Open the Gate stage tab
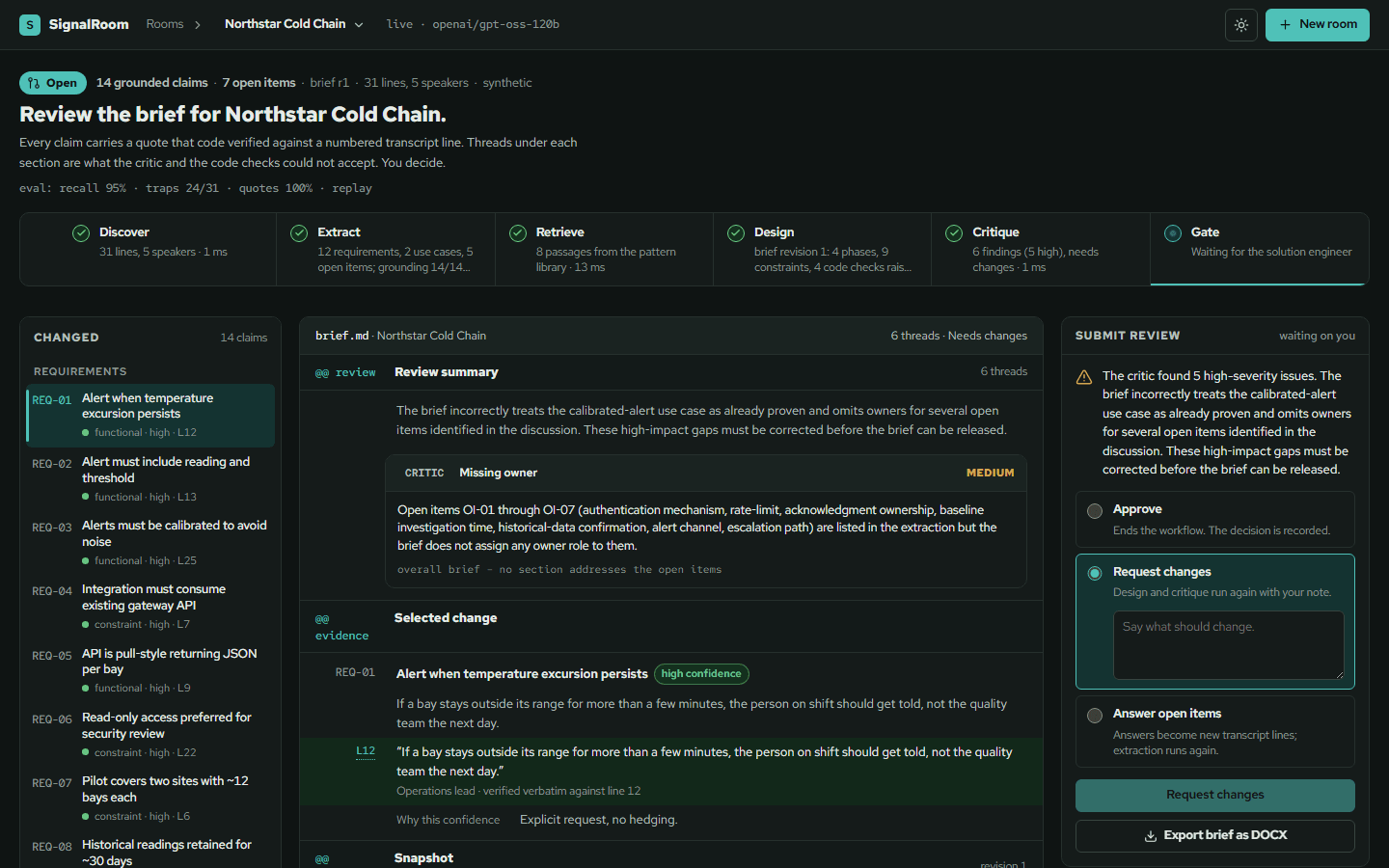The width and height of the screenshot is (1389, 868). coord(1260,249)
